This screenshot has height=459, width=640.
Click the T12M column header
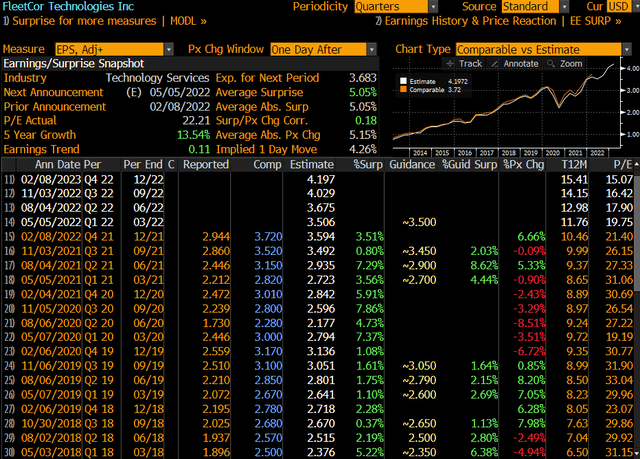point(574,165)
